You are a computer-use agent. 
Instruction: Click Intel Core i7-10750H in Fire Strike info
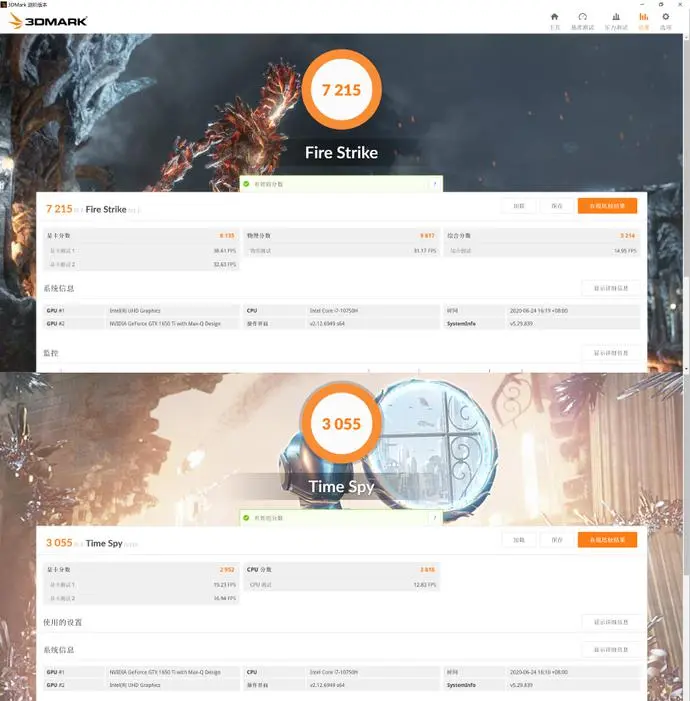(x=334, y=311)
